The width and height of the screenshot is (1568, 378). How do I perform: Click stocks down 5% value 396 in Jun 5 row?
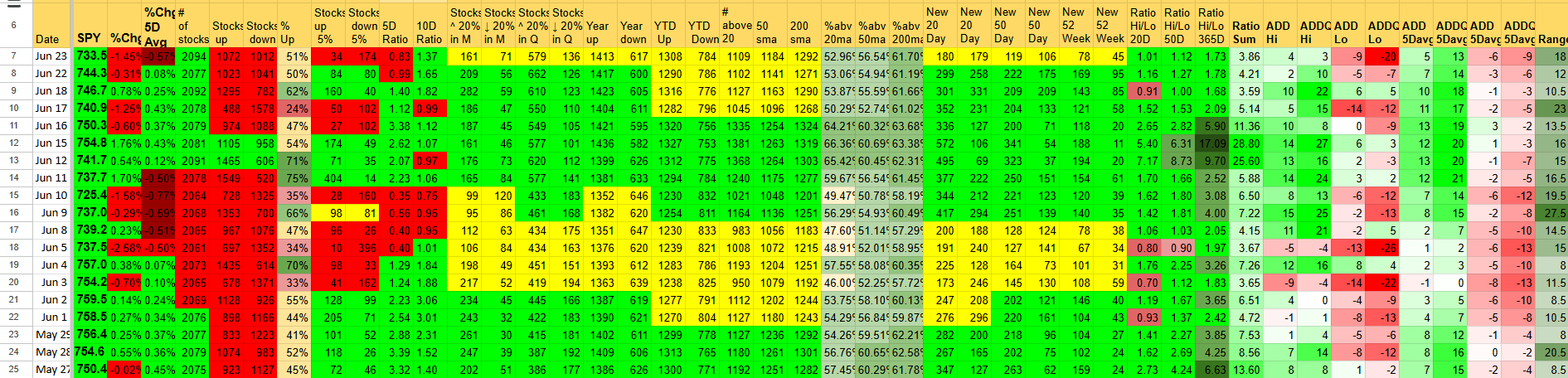tap(363, 248)
